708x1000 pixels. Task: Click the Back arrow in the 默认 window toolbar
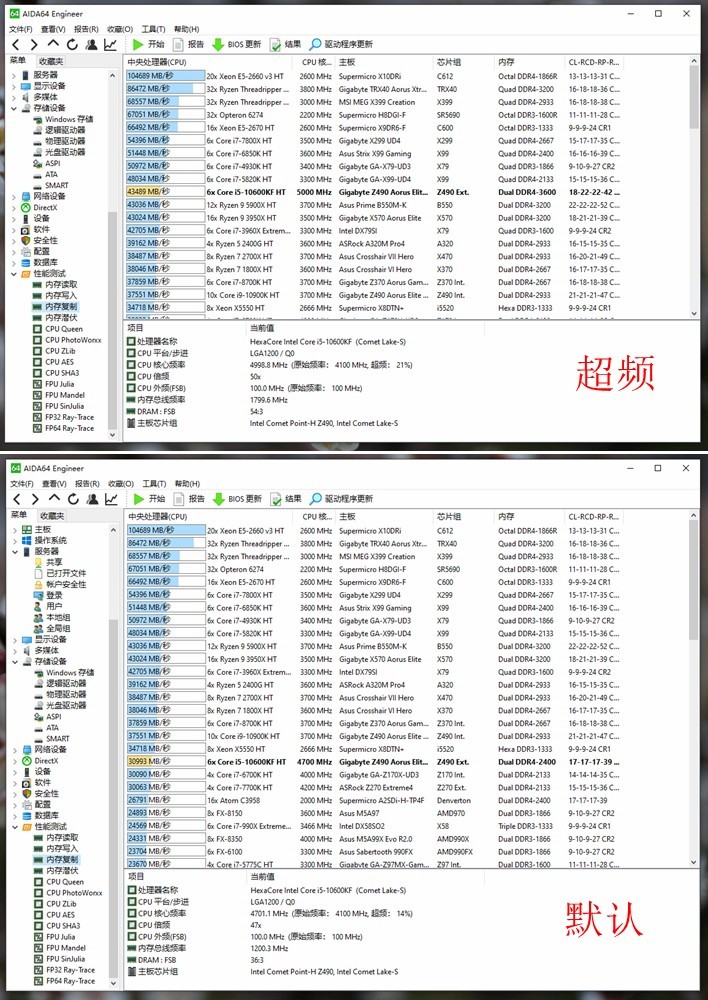17,499
